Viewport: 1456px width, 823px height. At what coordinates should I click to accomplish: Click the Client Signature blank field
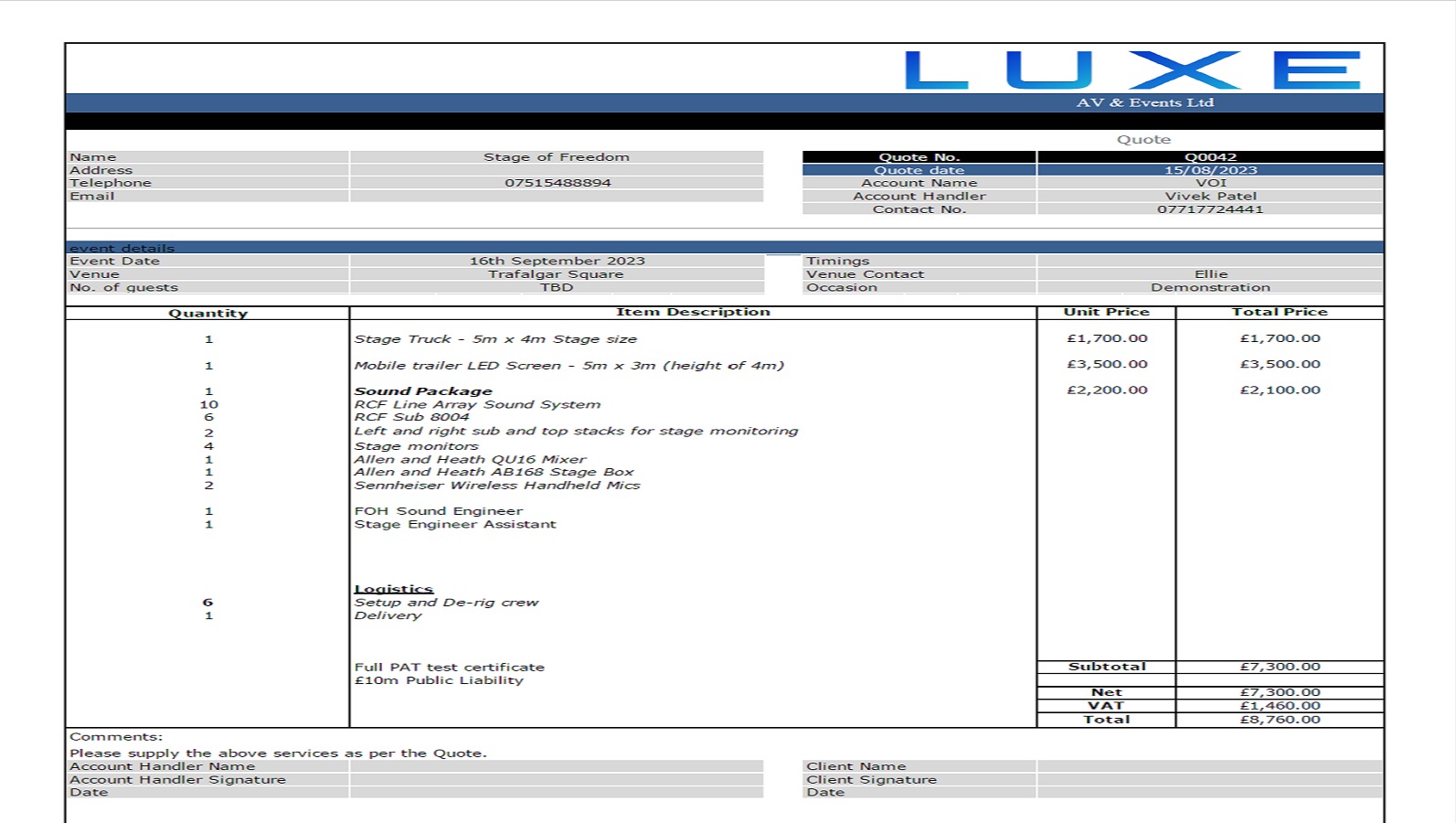[1210, 780]
